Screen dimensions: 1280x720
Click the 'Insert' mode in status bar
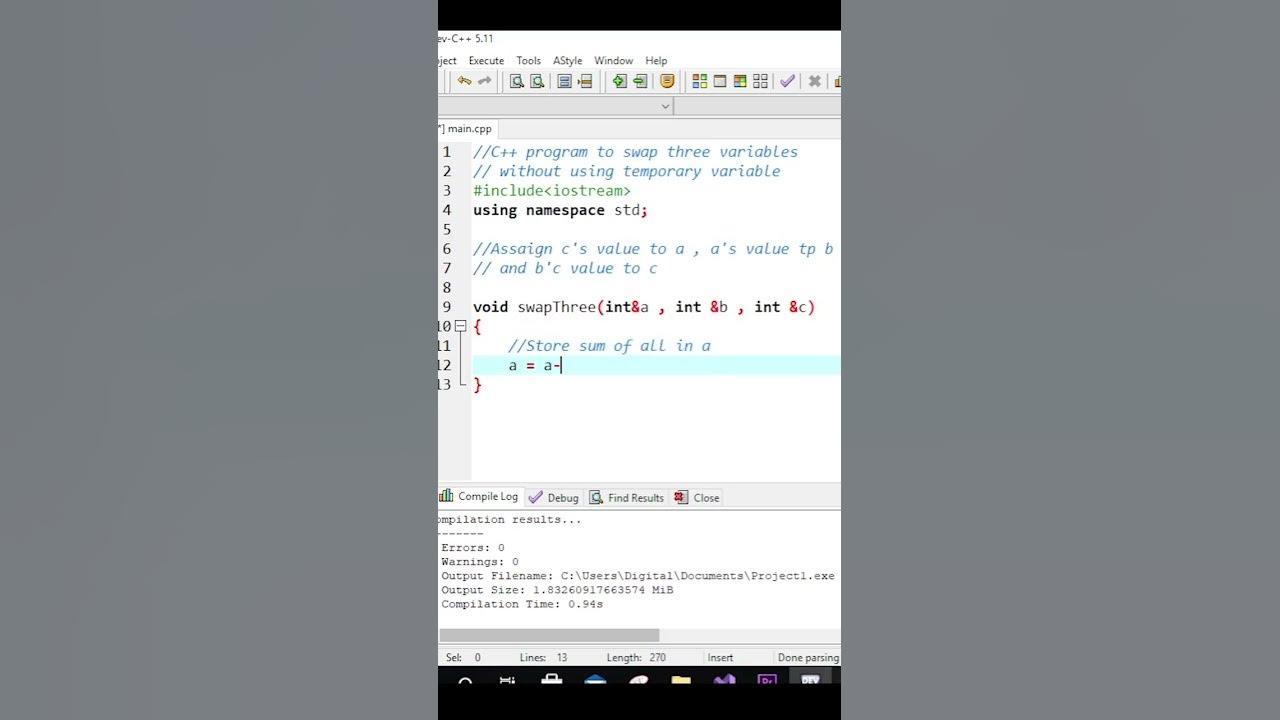(720, 658)
